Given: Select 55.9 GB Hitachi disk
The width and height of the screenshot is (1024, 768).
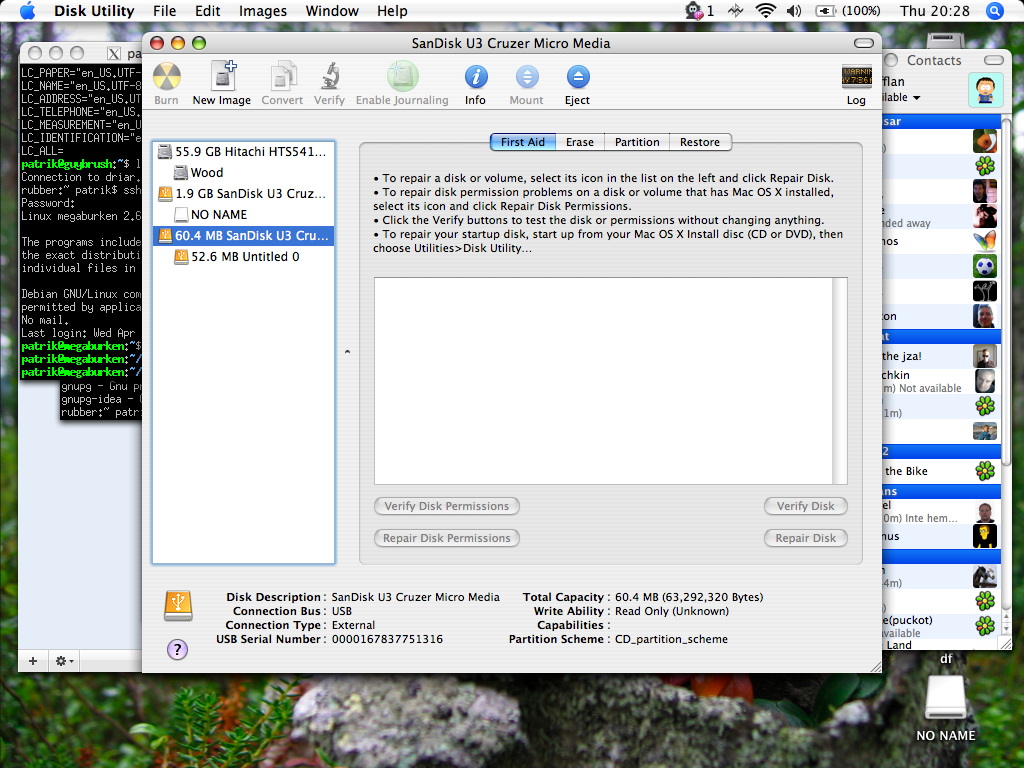Looking at the screenshot, I should (x=244, y=152).
